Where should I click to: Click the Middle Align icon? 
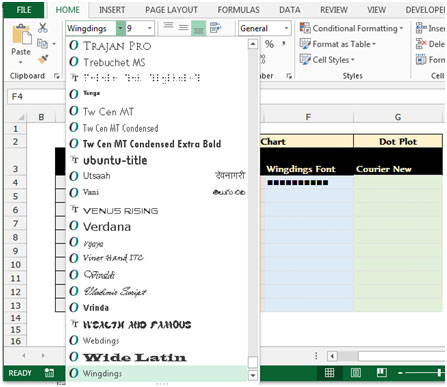click(183, 28)
